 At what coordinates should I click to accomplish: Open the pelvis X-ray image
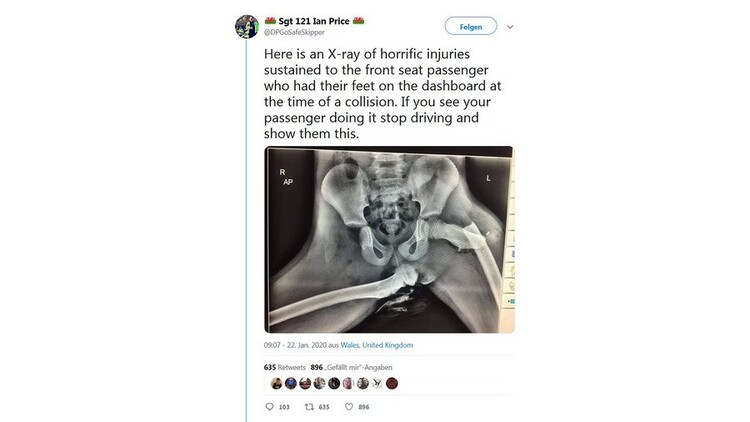(x=389, y=239)
